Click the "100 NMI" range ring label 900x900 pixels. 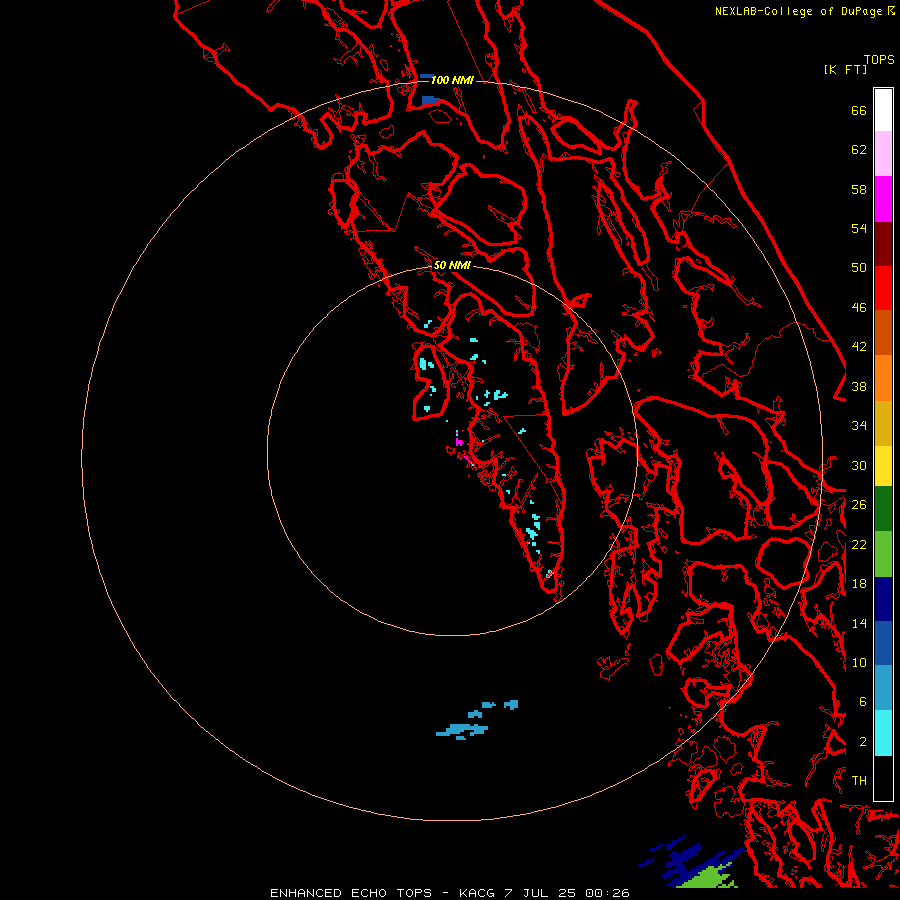[x=452, y=80]
